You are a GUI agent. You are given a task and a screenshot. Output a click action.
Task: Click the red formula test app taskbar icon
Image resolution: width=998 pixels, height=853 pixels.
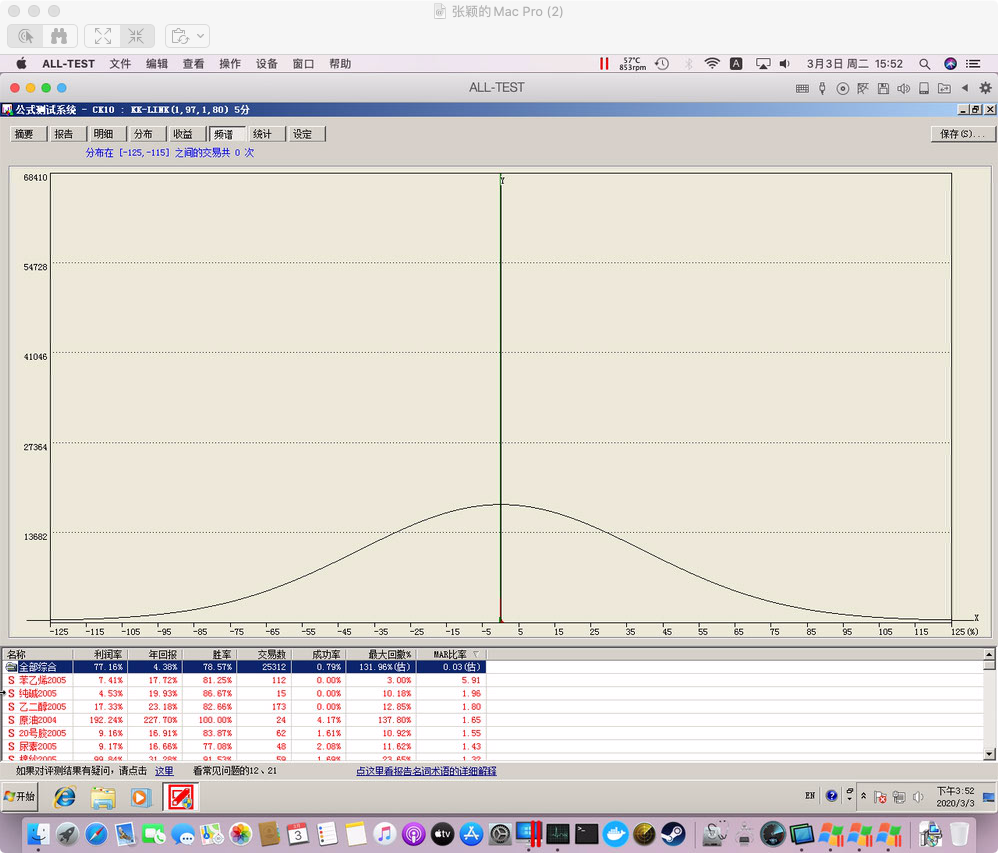click(181, 797)
